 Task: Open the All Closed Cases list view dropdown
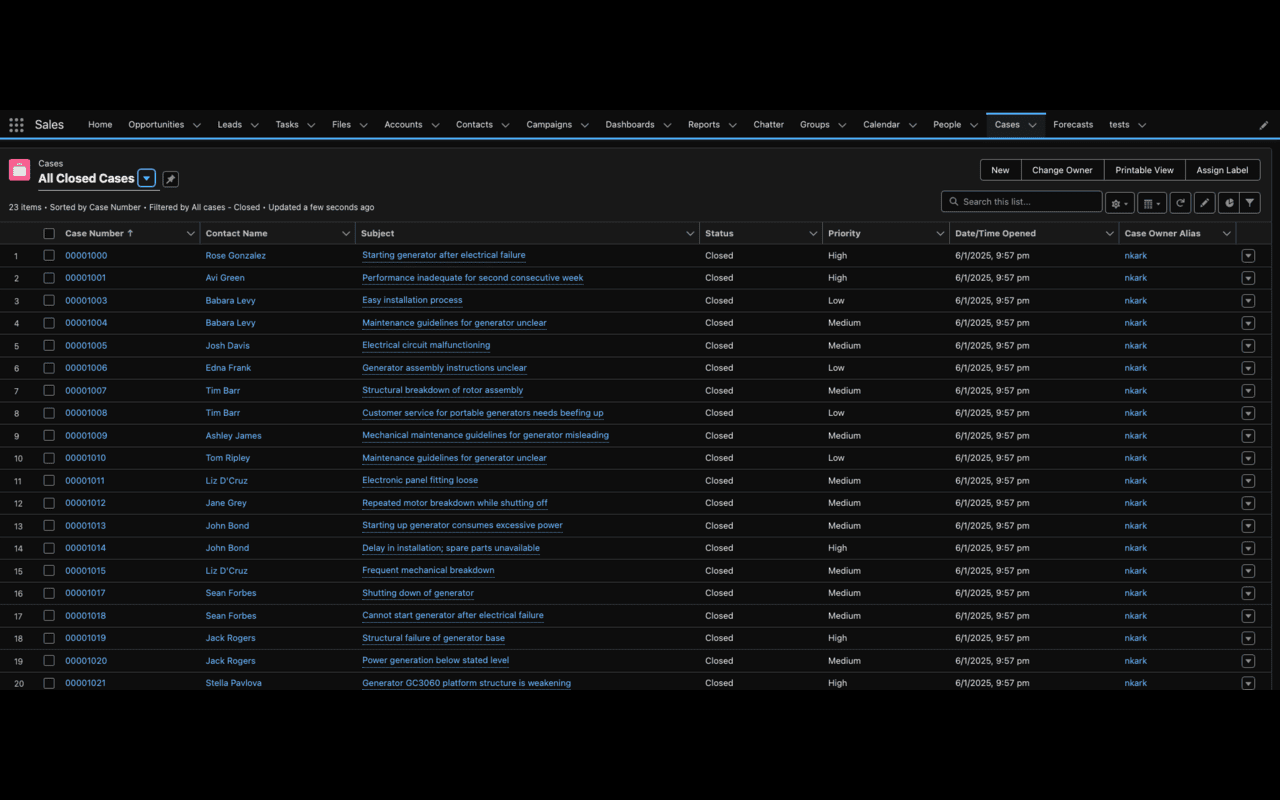pos(147,178)
